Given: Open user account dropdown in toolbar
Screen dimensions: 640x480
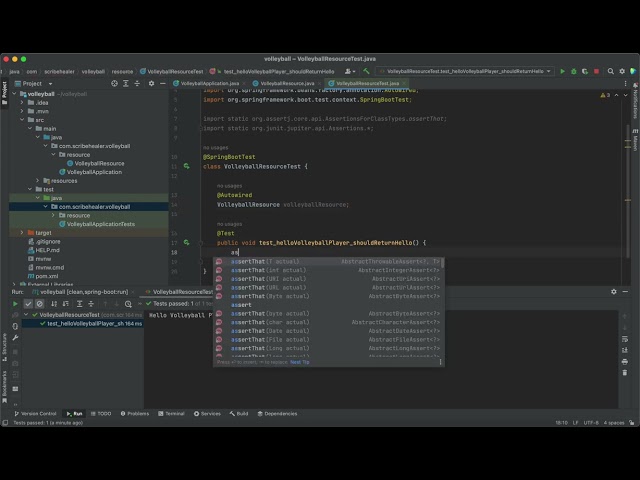Looking at the screenshot, I should point(350,71).
